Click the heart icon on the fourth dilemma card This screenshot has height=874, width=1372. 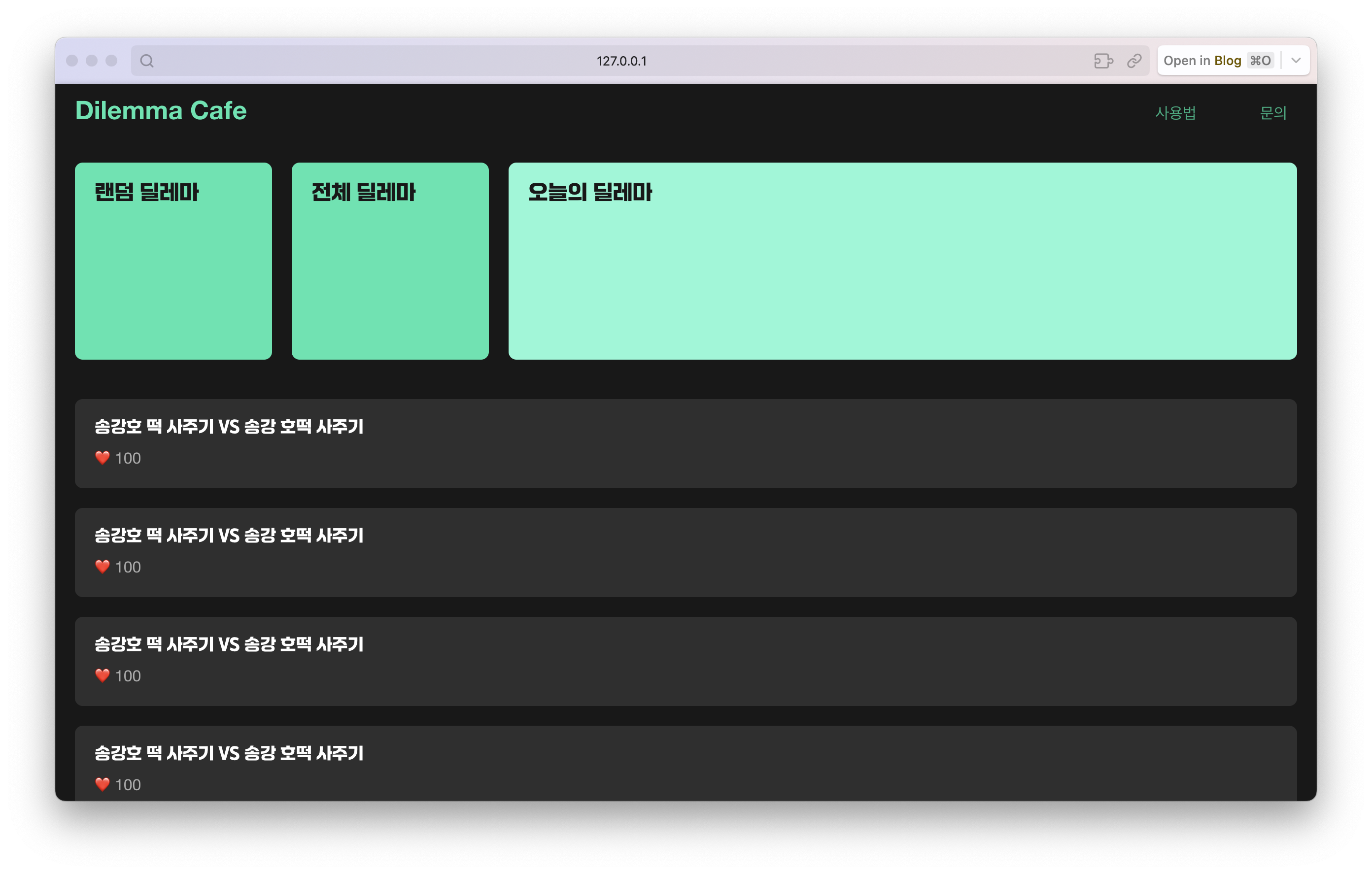[x=103, y=784]
